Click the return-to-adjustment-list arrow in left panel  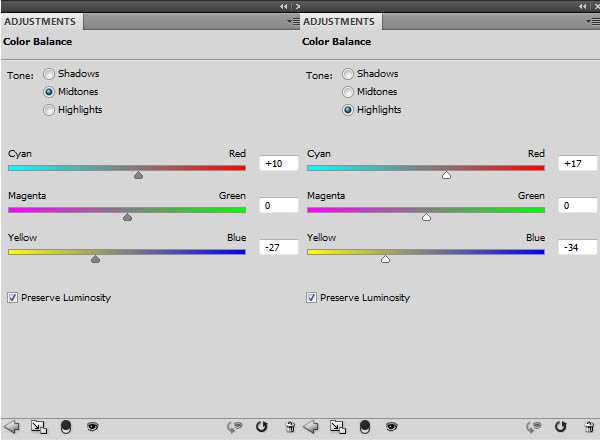click(x=11, y=426)
